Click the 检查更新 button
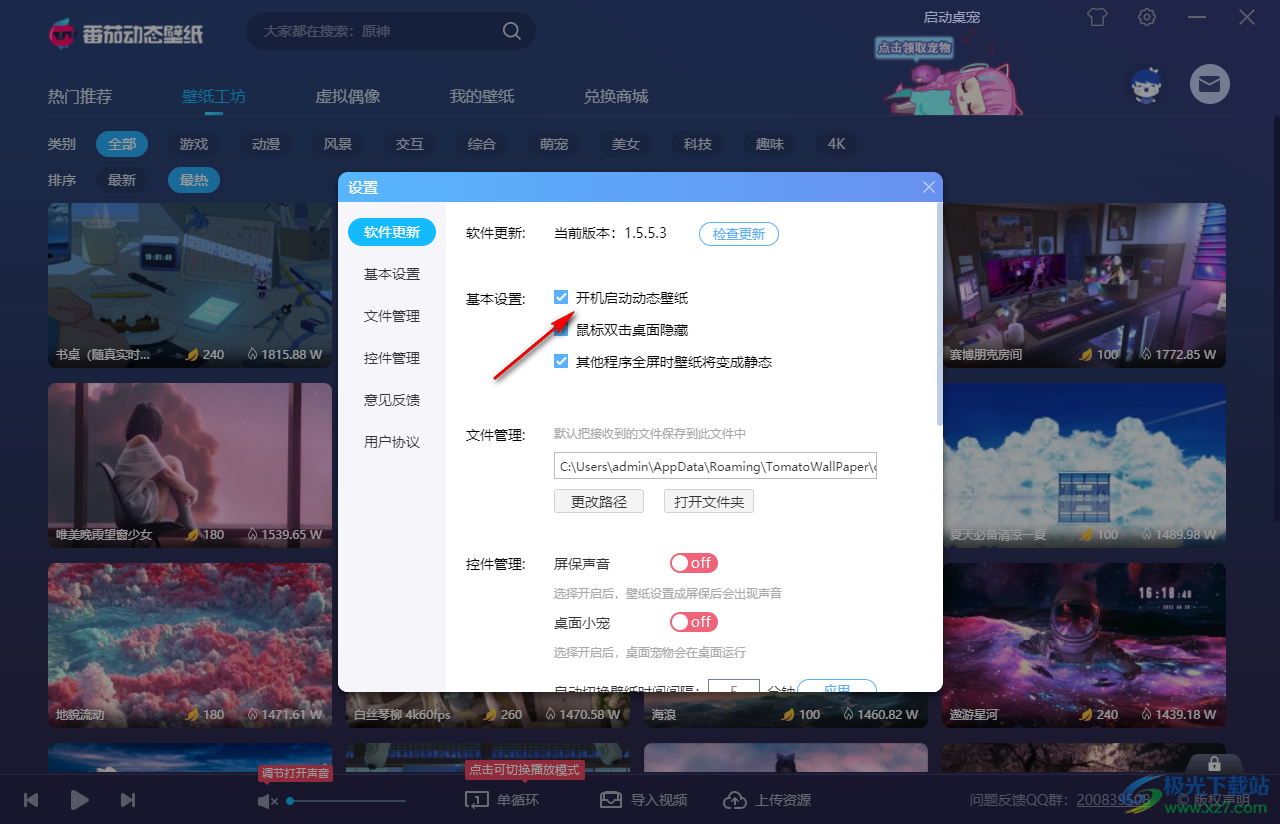Image resolution: width=1280 pixels, height=824 pixels. coord(739,234)
